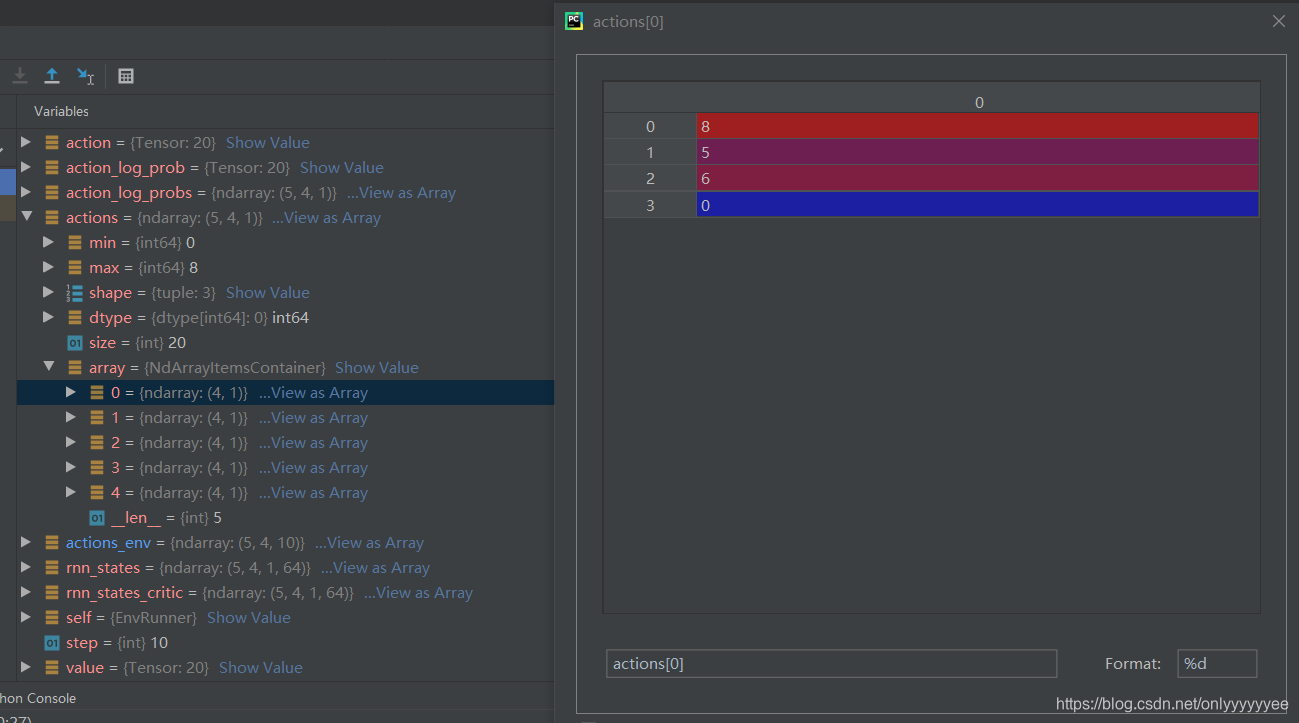Collapse the actions ndarray node

coord(26,217)
